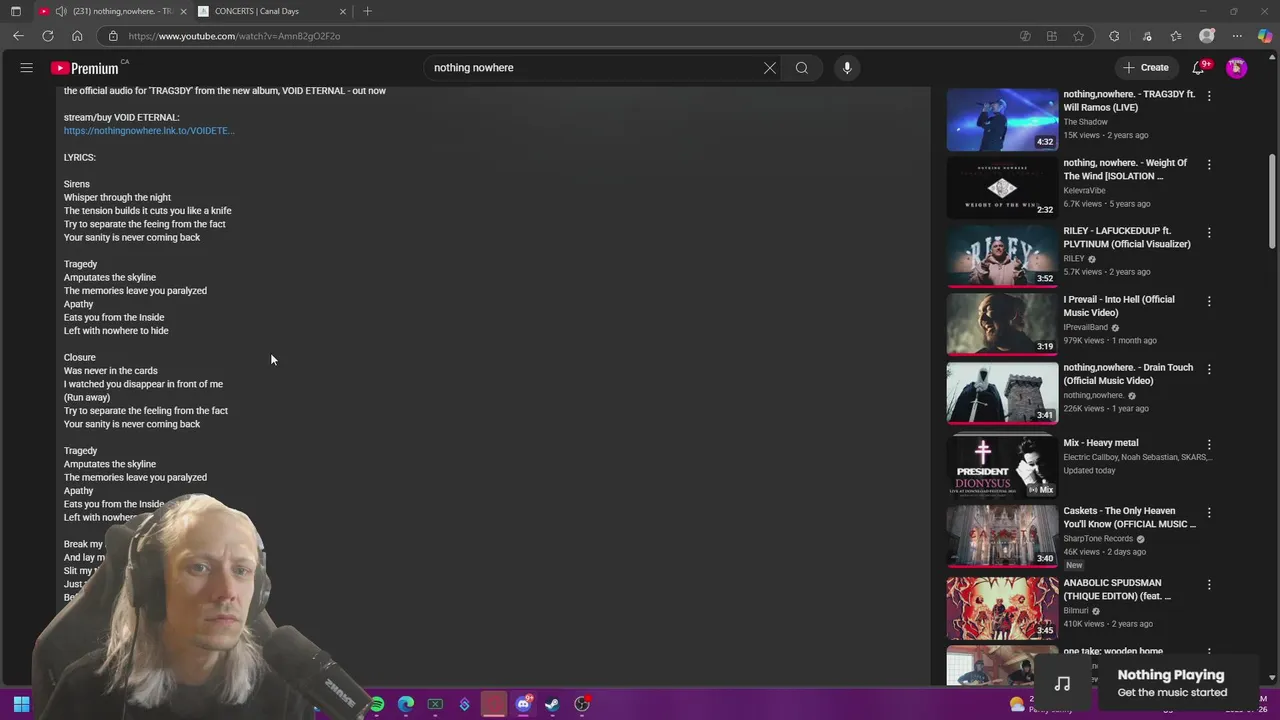This screenshot has height=720, width=1280.
Task: Clear the search box with the X
Action: click(770, 68)
